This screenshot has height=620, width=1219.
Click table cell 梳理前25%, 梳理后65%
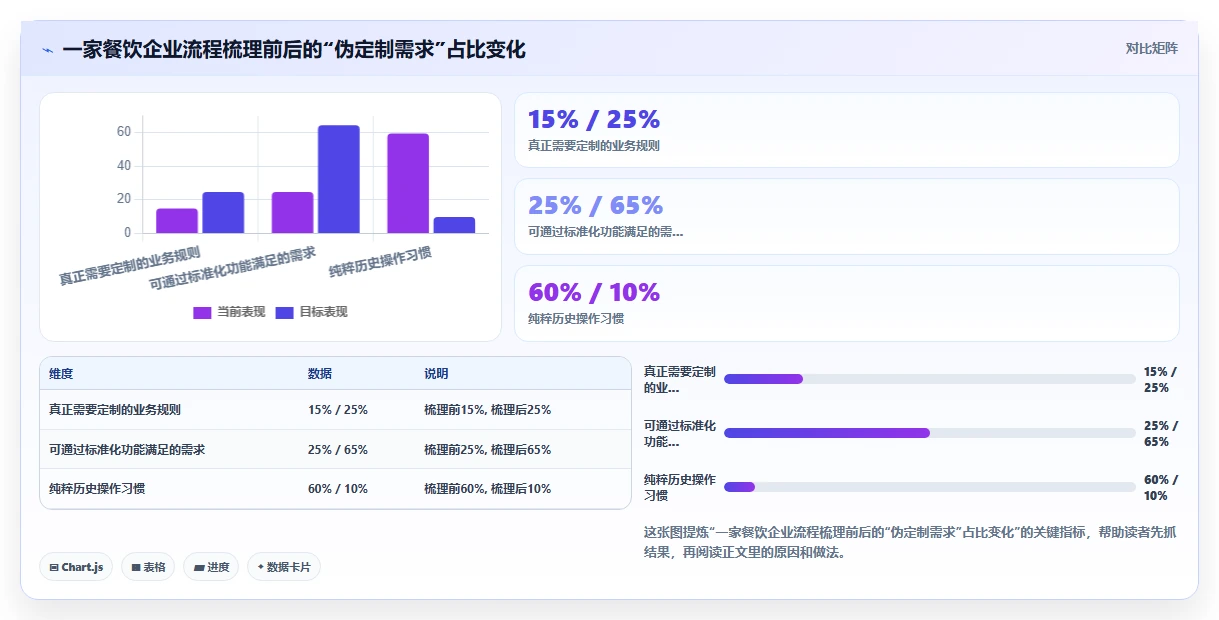[487, 450]
